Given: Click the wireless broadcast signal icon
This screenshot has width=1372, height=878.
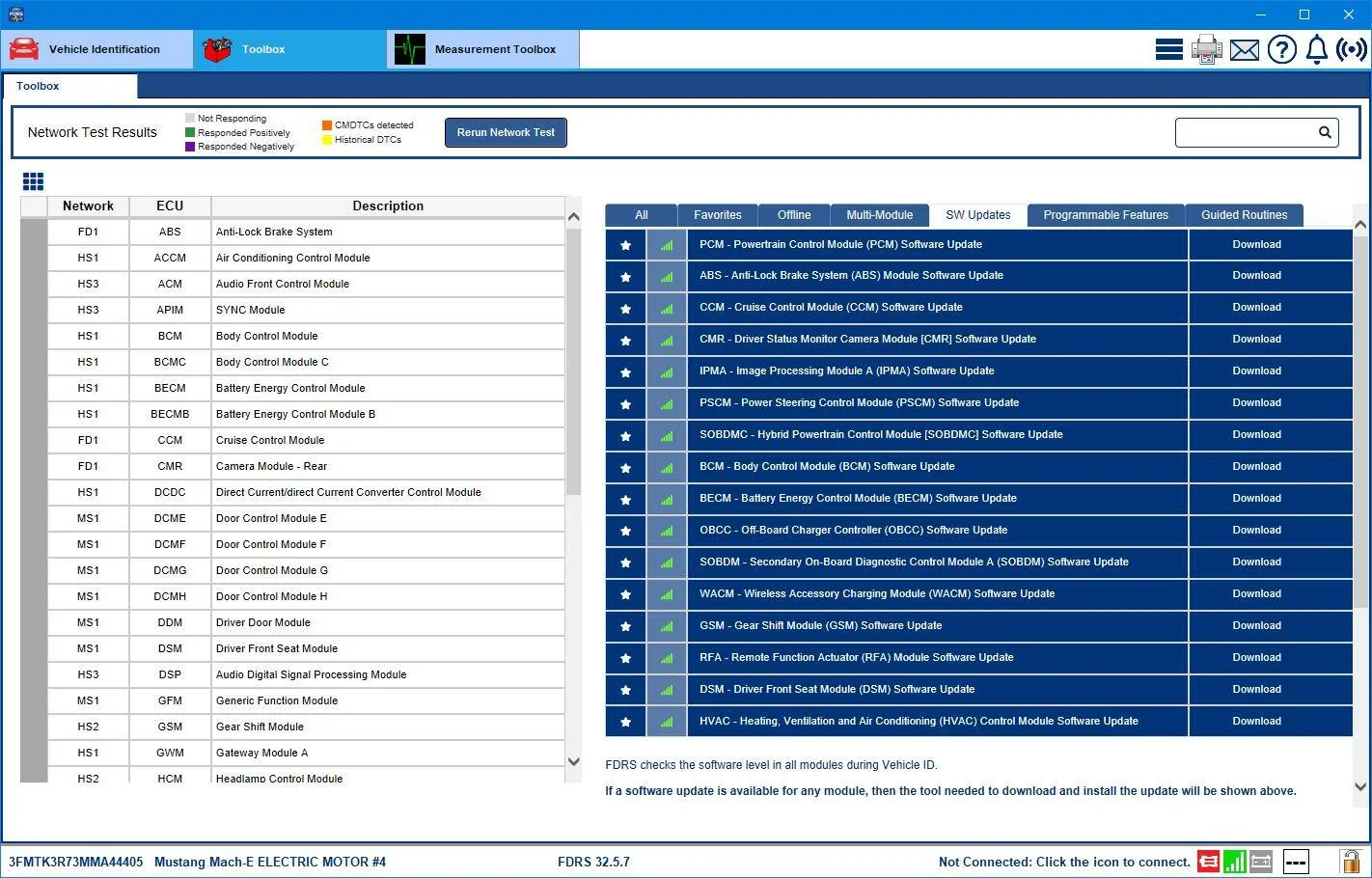Looking at the screenshot, I should coord(1352,49).
